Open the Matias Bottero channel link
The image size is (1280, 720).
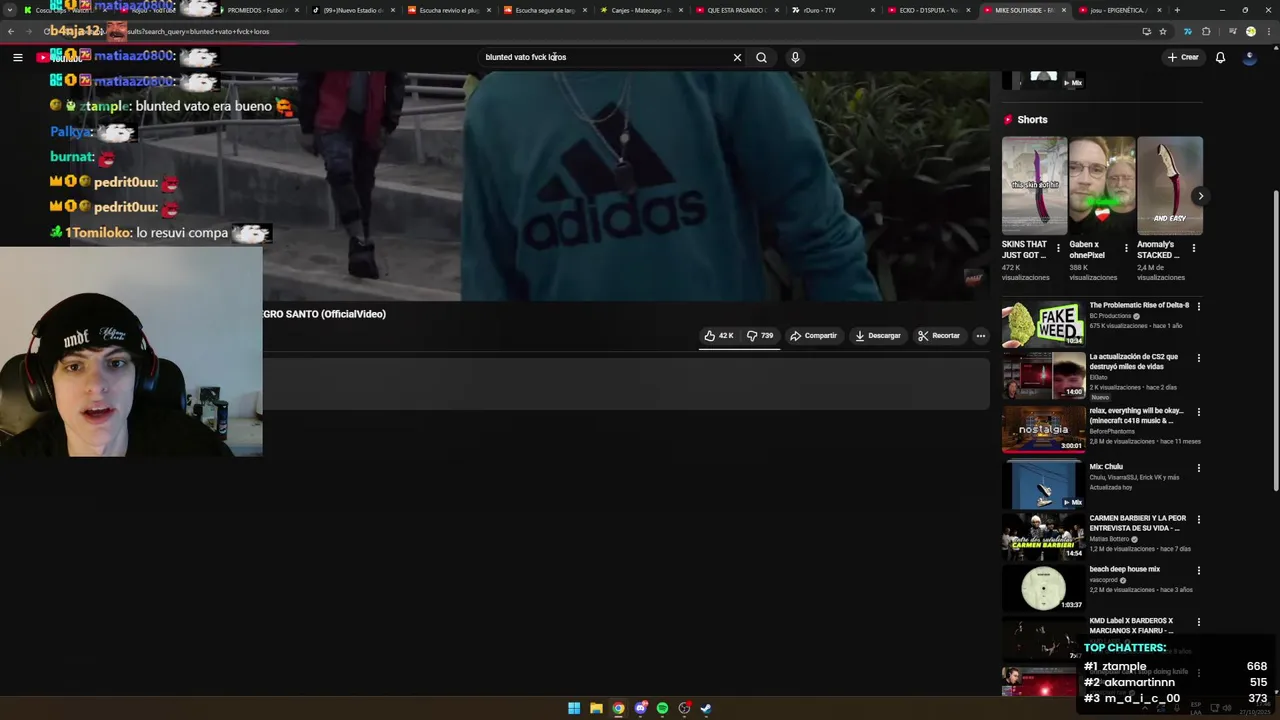pyautogui.click(x=1109, y=539)
